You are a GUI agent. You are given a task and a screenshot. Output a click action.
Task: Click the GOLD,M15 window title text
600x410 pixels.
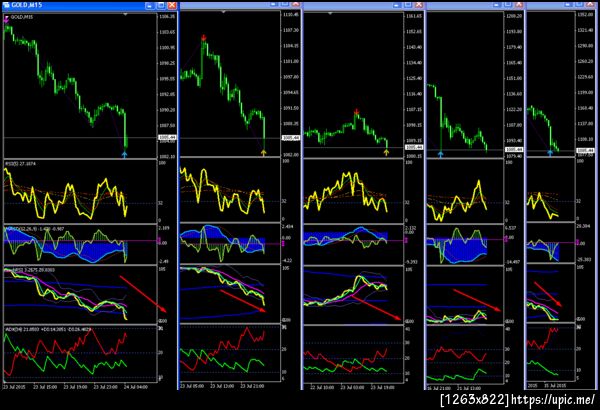26,5
